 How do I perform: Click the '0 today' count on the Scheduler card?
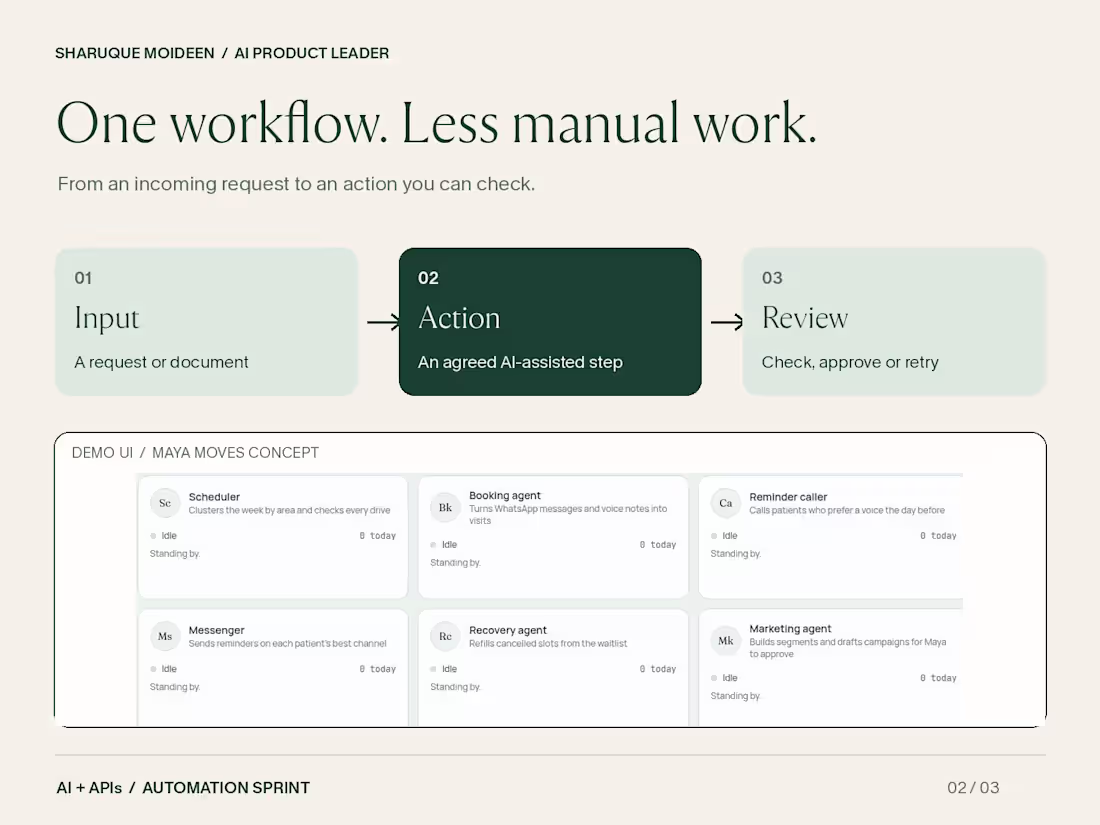point(377,536)
